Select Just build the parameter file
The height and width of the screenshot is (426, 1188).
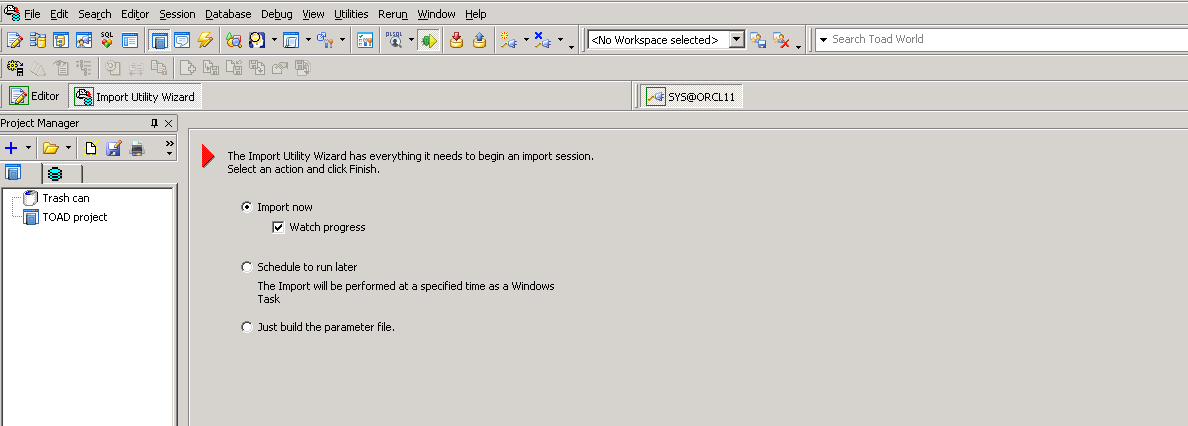pos(247,327)
